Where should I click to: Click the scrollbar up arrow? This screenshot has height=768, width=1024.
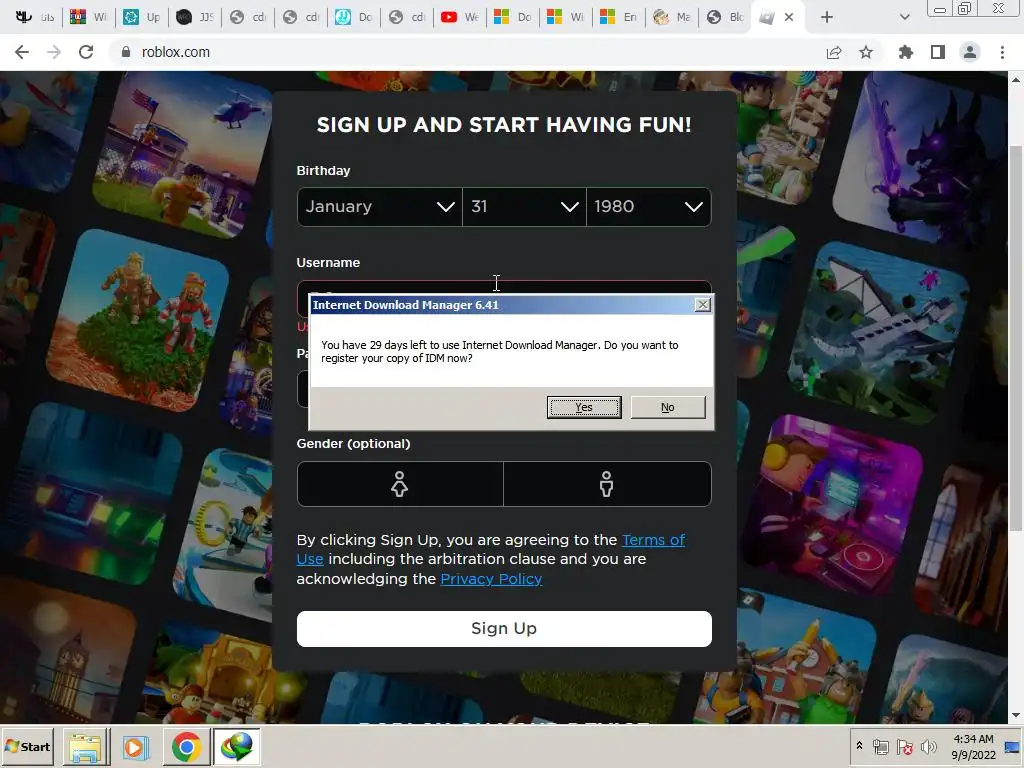tap(1016, 80)
